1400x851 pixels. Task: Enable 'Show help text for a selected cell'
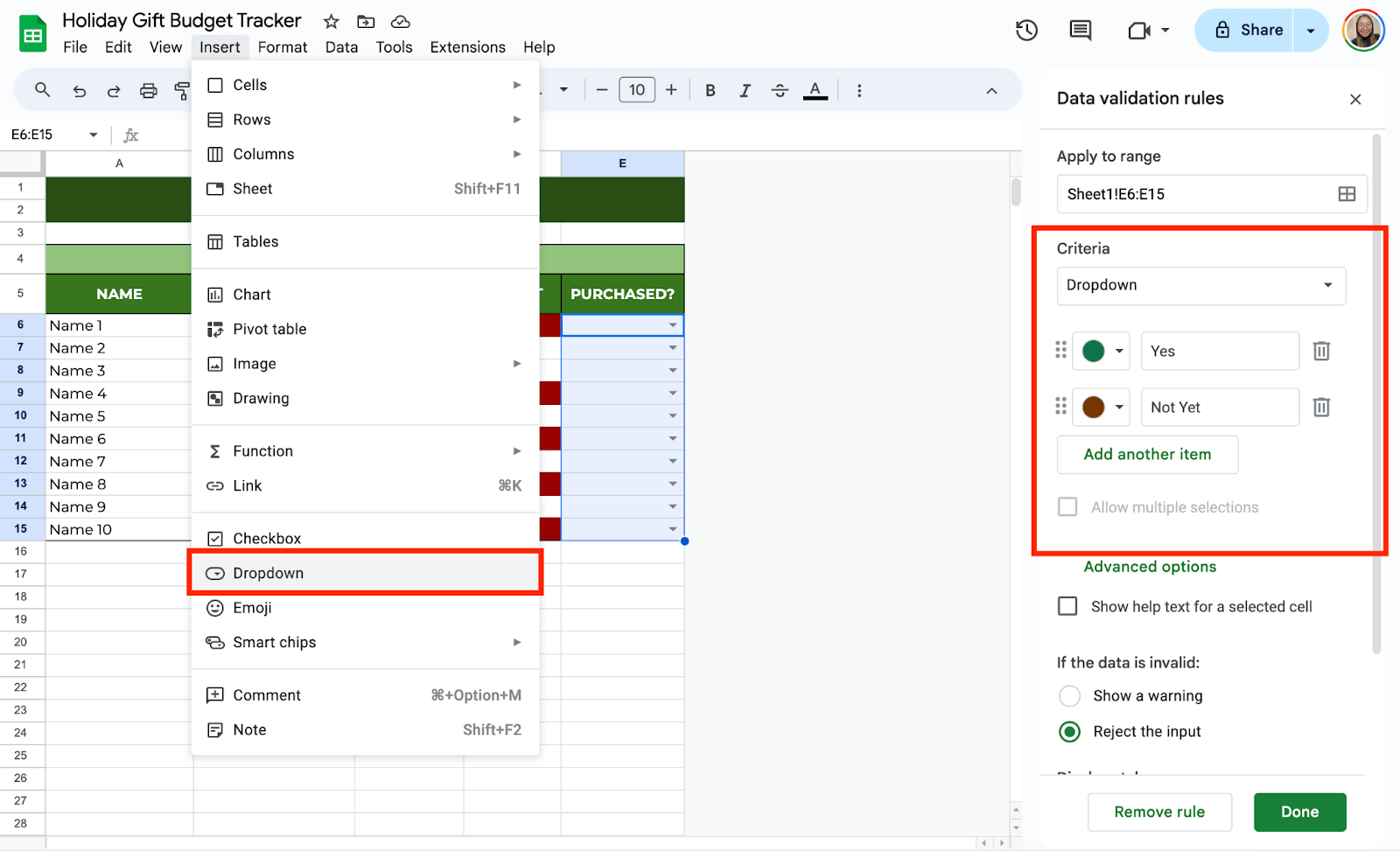1067,606
